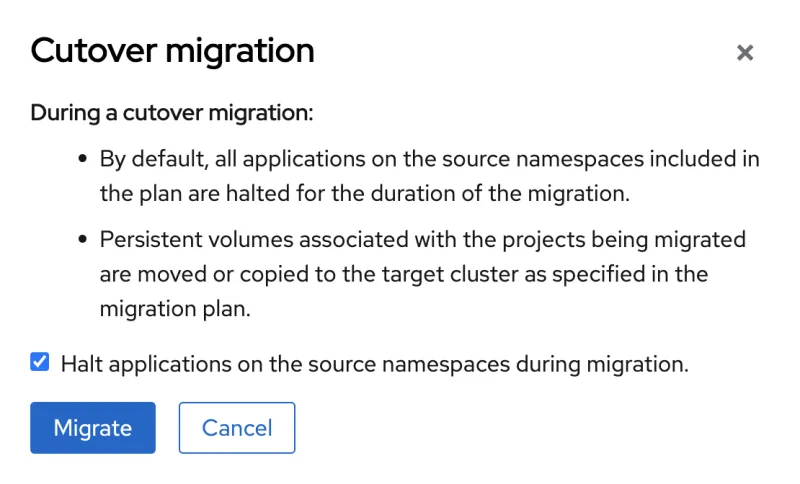Uncheck the Halt applications checkbox

(40, 362)
